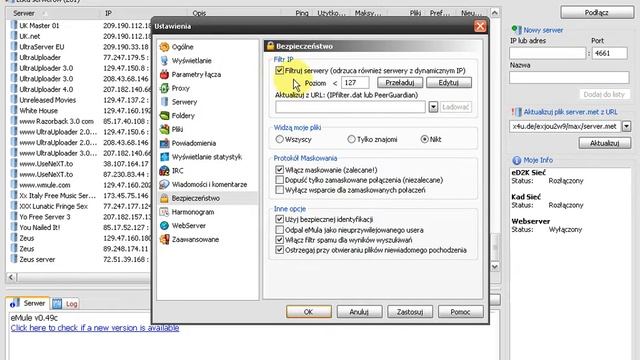Toggle Użyj bezpiecznej identyfikacji checkbox
The width and height of the screenshot is (640, 360).
[x=279, y=219]
